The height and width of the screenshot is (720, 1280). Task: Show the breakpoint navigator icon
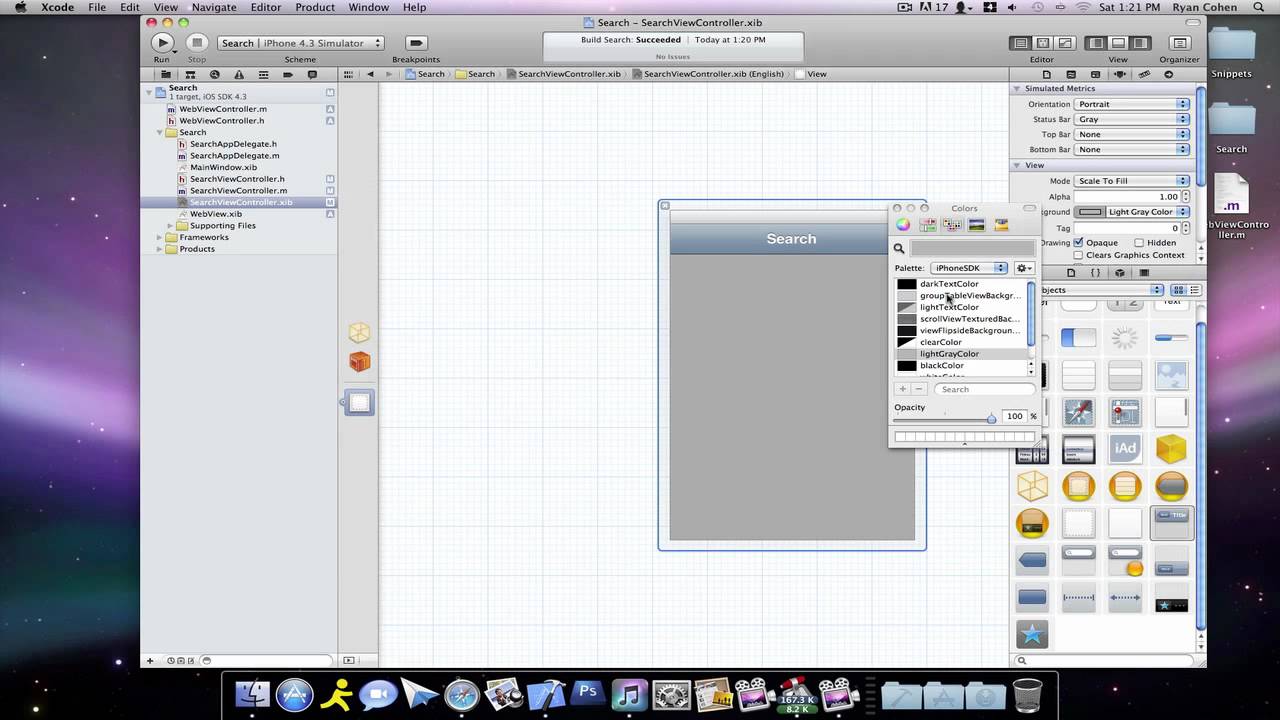288,75
